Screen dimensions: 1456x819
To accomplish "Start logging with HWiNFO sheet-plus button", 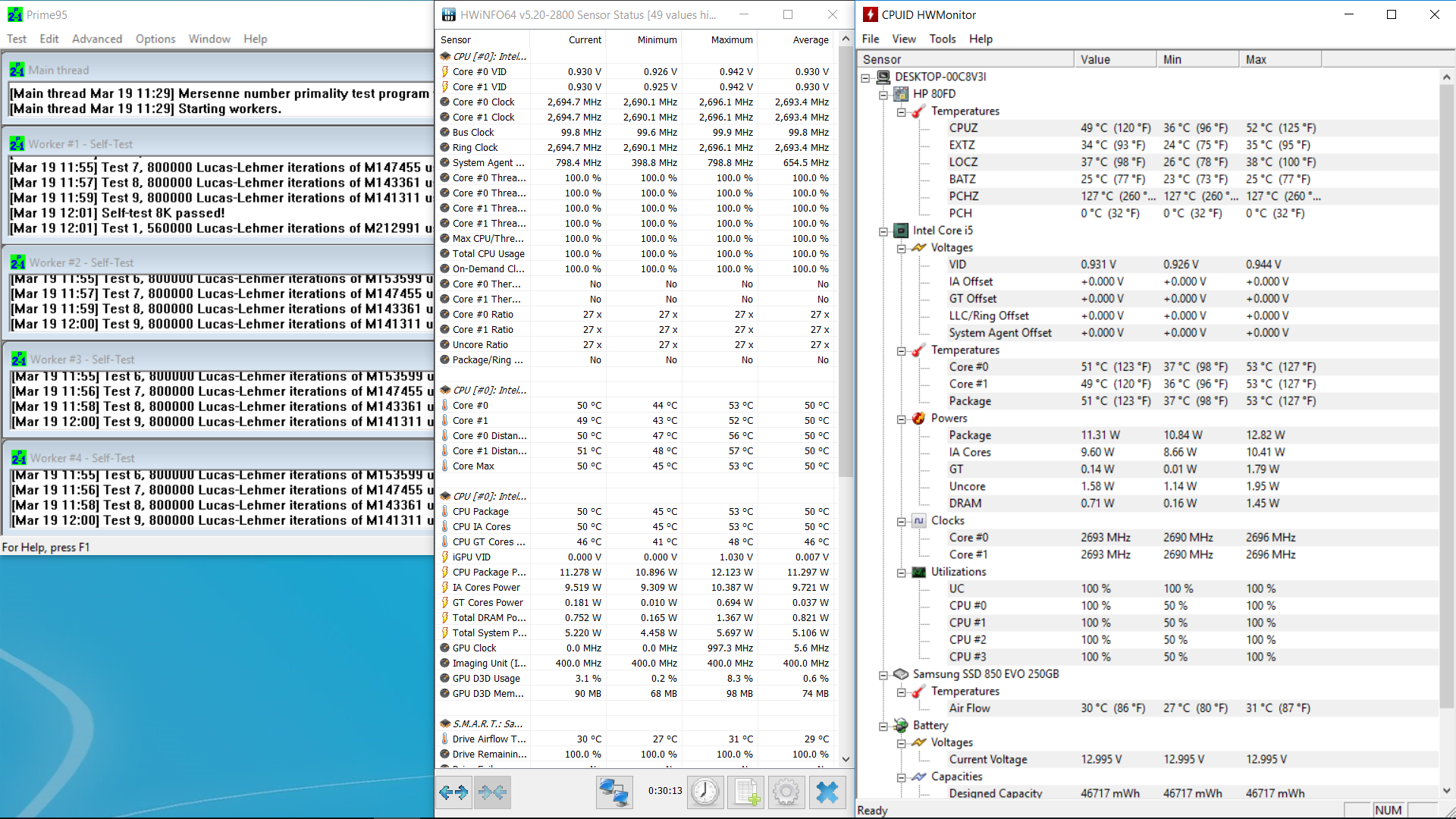I will [746, 792].
